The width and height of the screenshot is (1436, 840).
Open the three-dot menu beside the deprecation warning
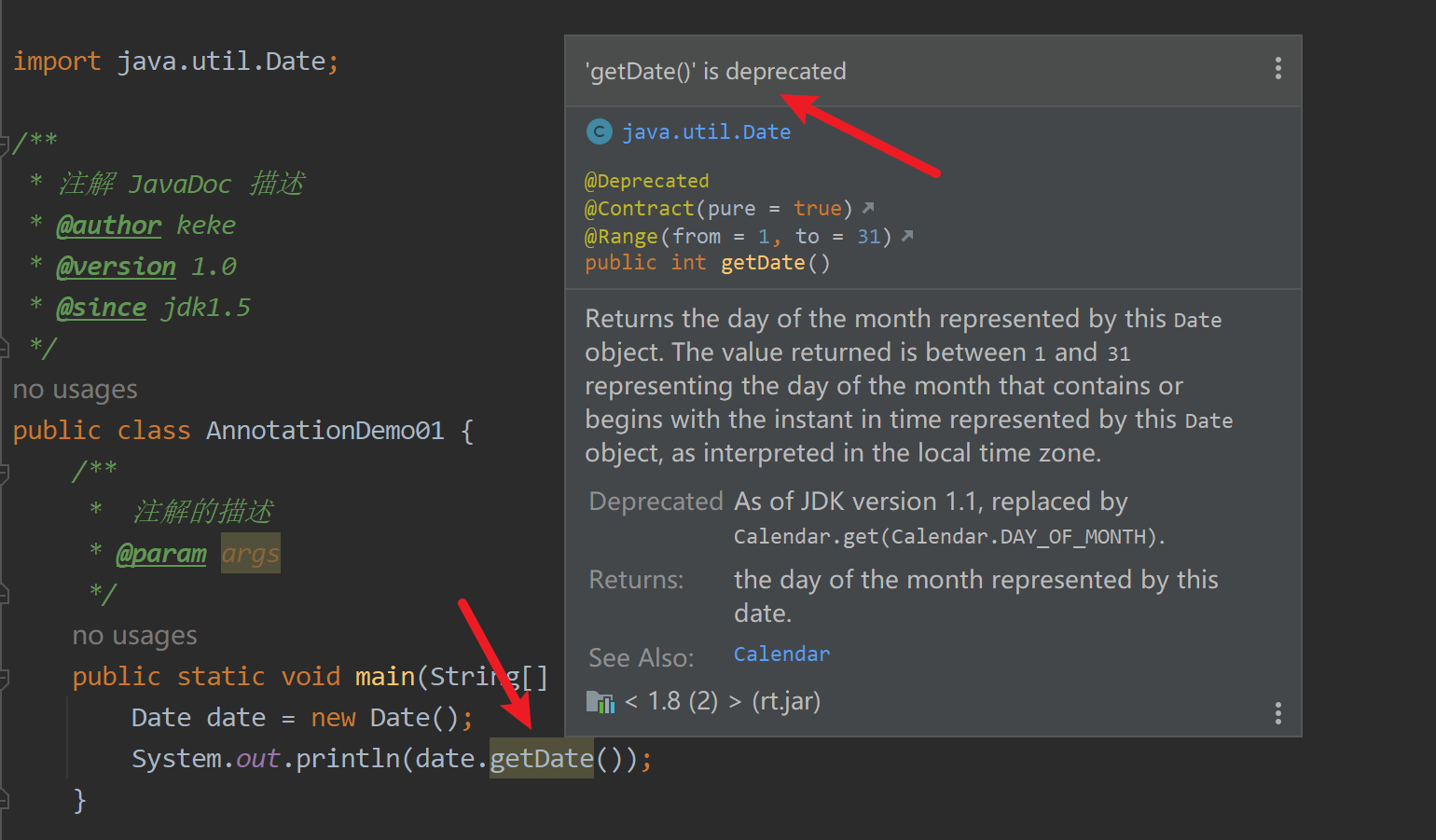coord(1277,68)
